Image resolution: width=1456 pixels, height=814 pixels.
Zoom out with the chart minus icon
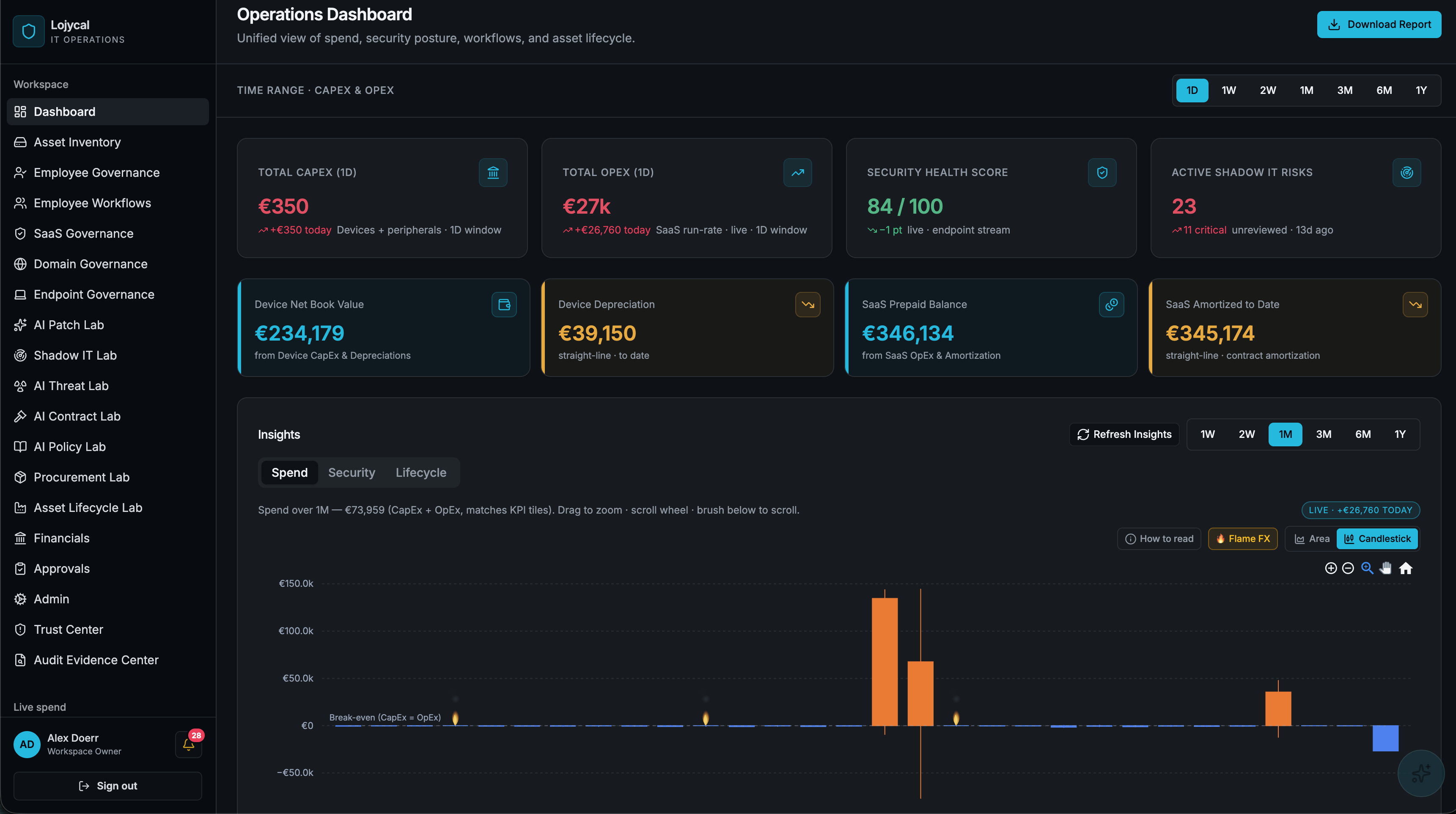coord(1348,568)
